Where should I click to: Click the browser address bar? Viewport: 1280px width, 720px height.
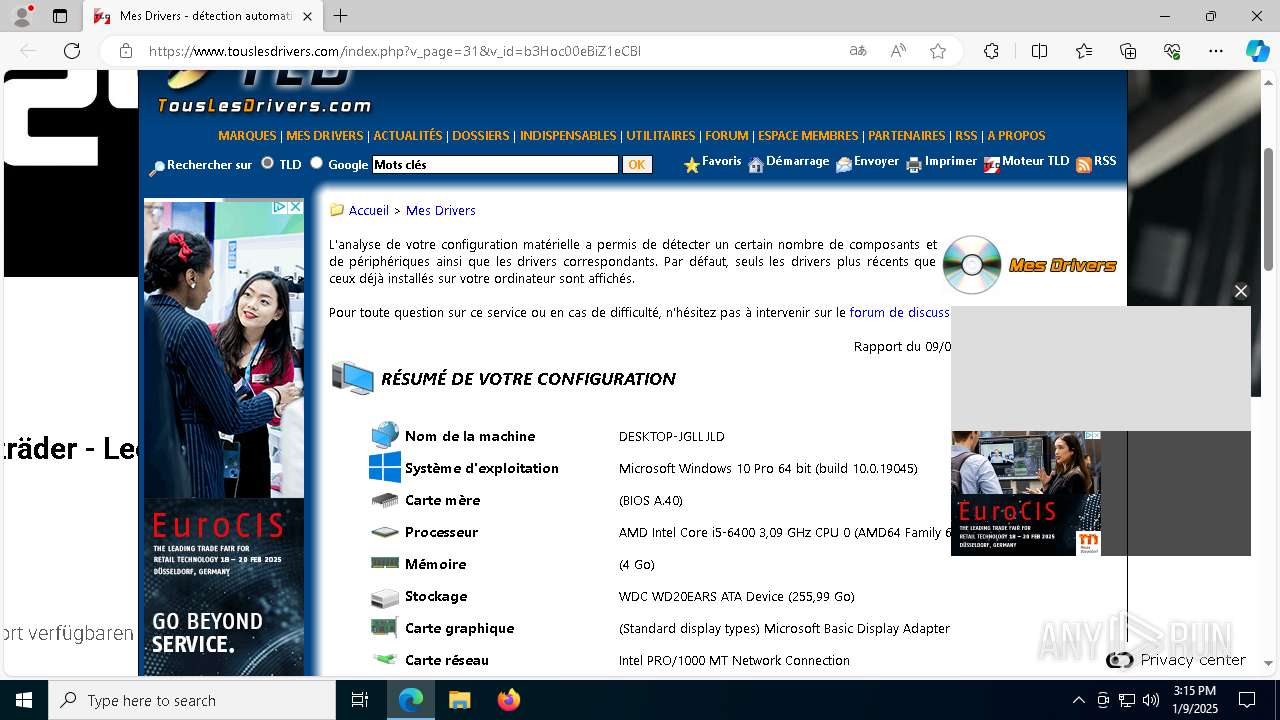[x=490, y=51]
